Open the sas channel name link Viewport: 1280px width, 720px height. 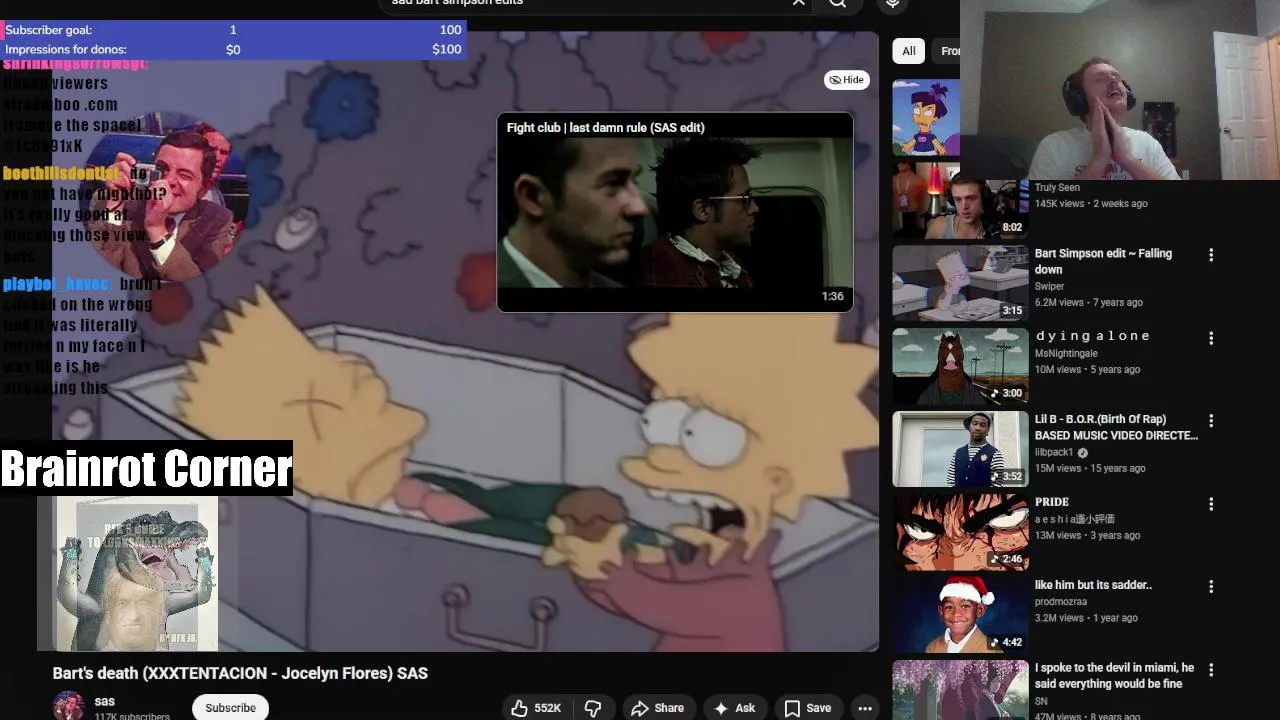point(104,701)
